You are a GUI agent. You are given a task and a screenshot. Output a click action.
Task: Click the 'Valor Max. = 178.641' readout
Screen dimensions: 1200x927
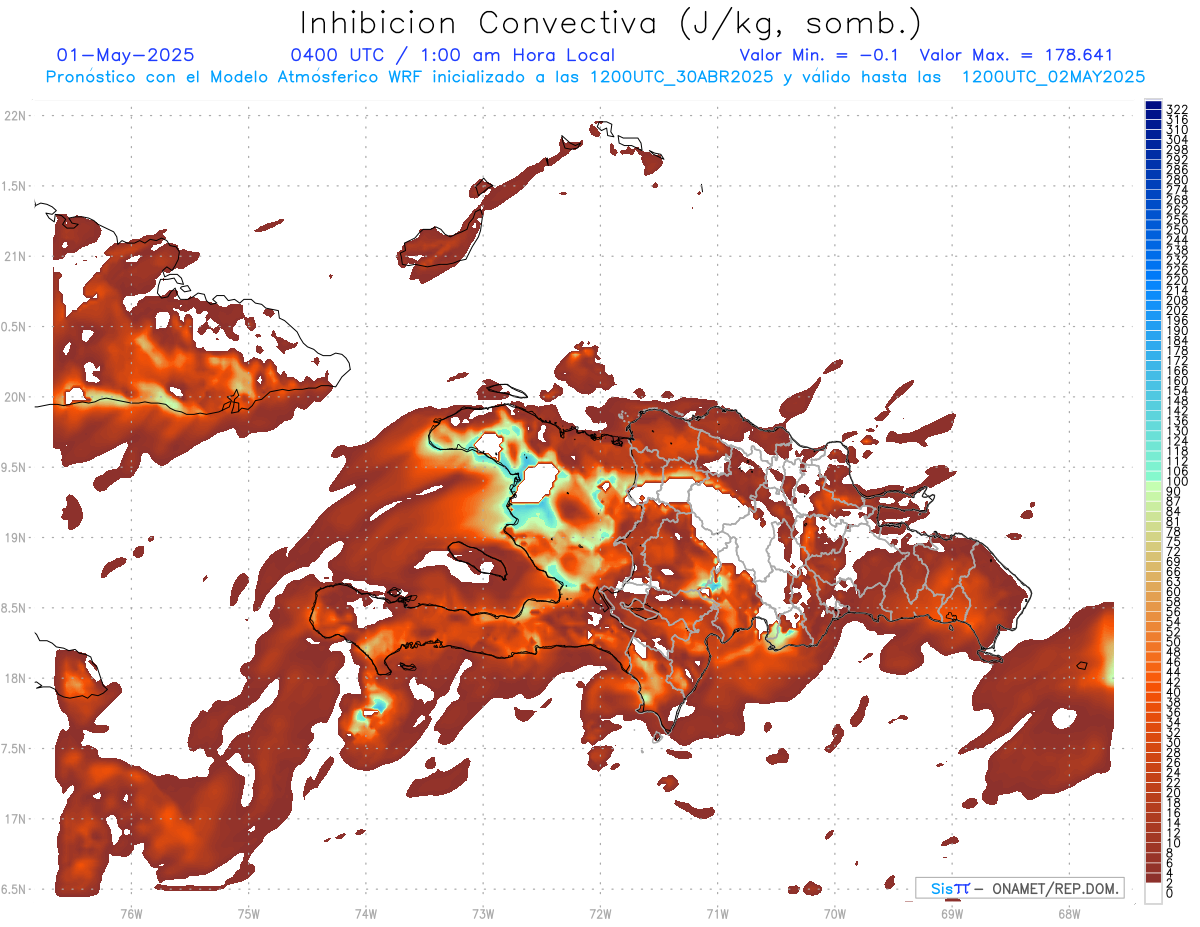click(1016, 55)
